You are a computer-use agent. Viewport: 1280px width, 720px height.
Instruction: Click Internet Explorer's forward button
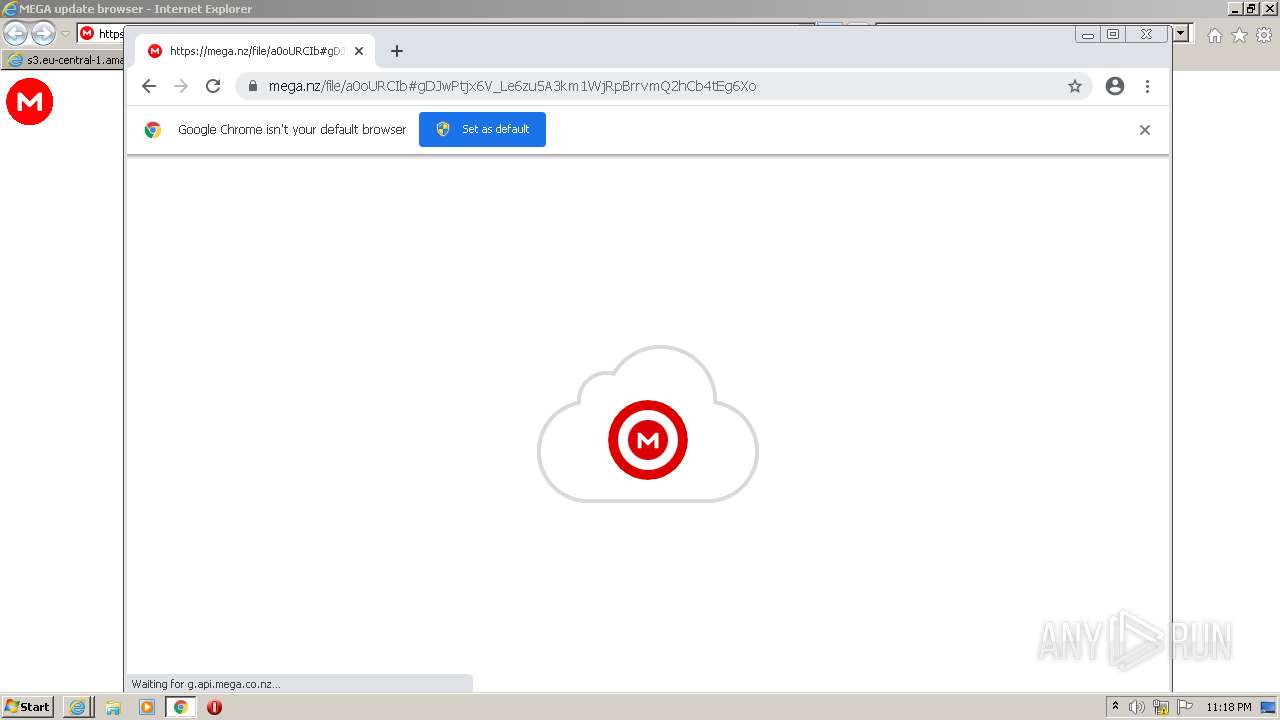coord(43,33)
